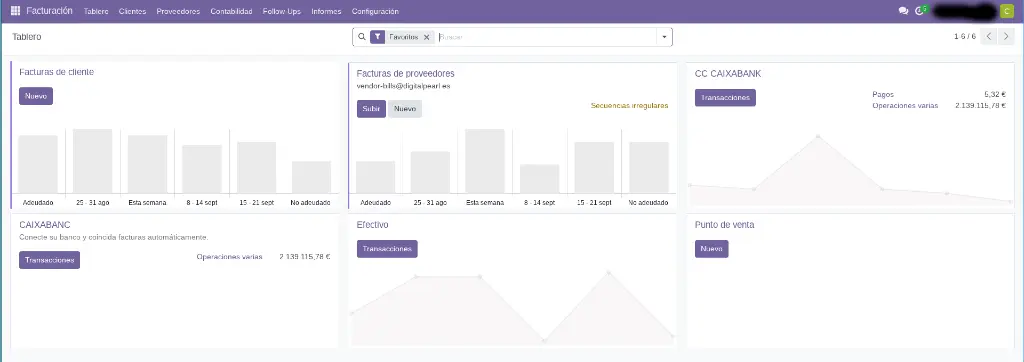This screenshot has width=1024, height=362.
Task: Open the apps grid menu icon
Action: point(16,11)
